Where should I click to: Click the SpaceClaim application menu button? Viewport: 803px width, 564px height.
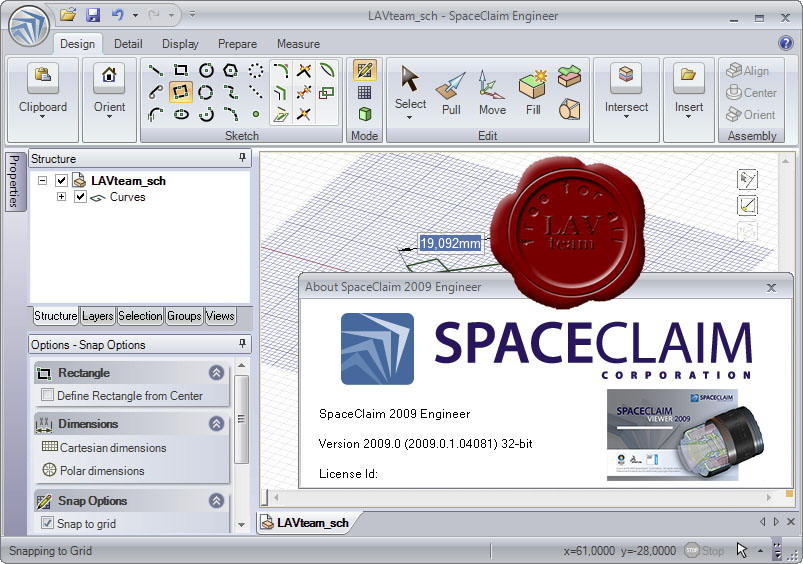click(29, 26)
